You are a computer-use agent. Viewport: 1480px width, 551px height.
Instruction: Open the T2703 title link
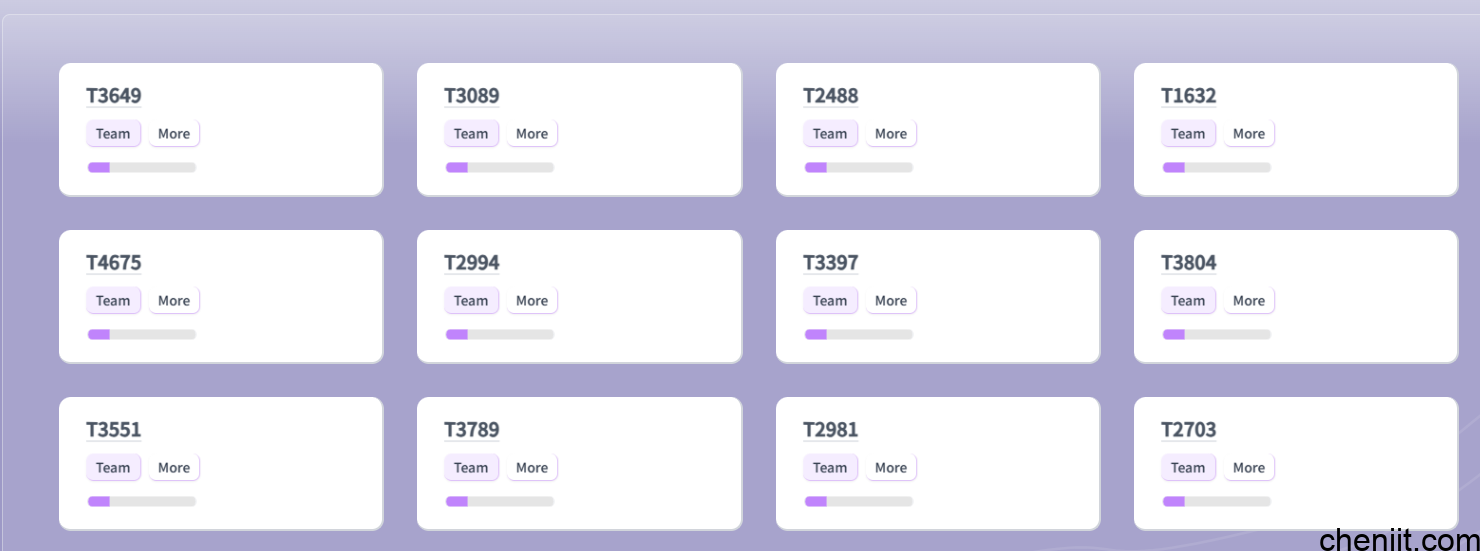click(1188, 430)
